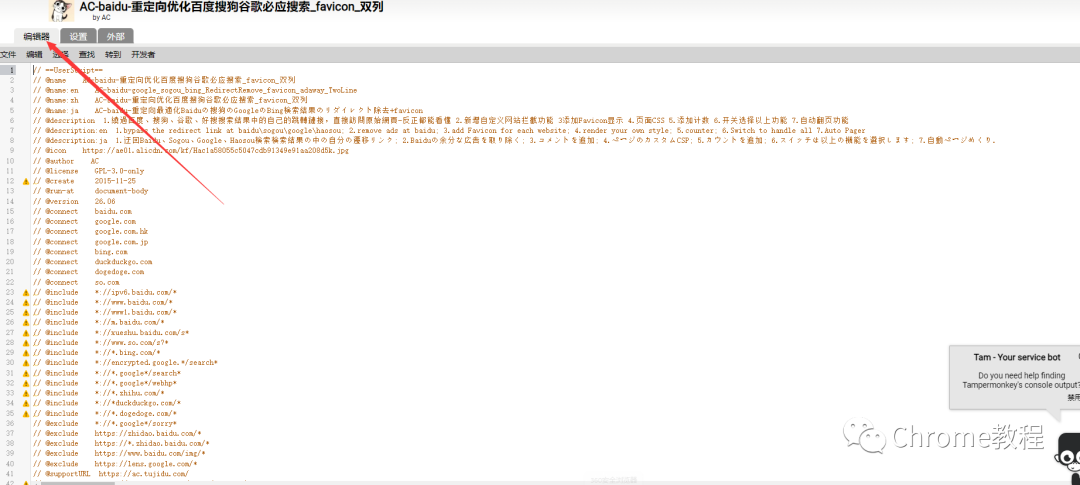Screen dimensions: 1080x485
Task: Open the 查找 menu
Action: pyautogui.click(x=87, y=54)
